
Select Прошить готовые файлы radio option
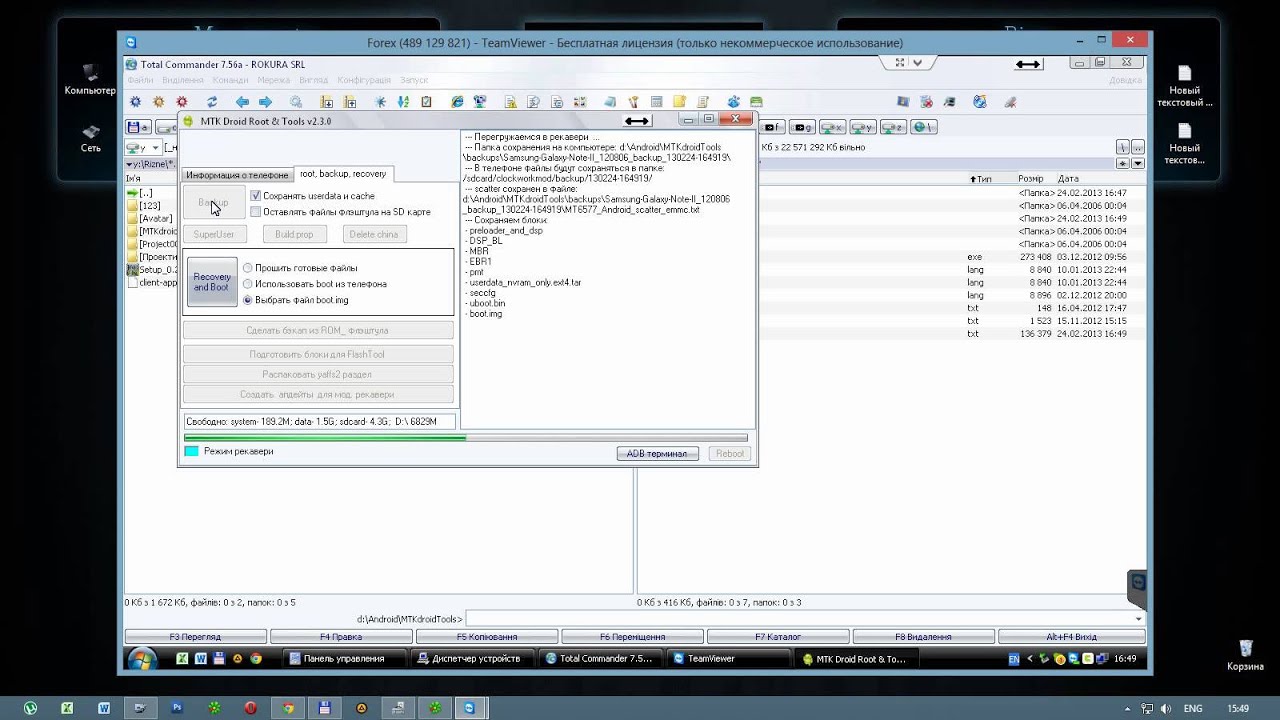(x=248, y=268)
